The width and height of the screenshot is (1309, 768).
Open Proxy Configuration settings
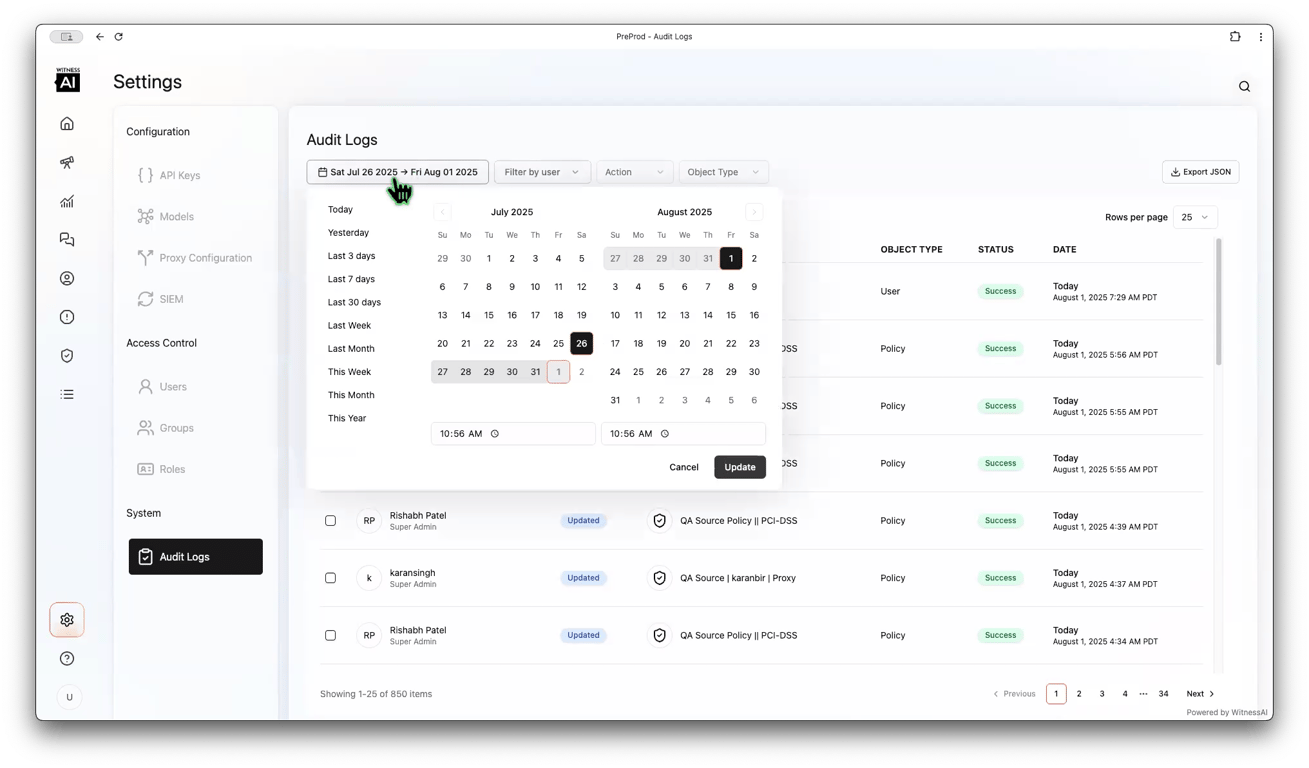195,258
